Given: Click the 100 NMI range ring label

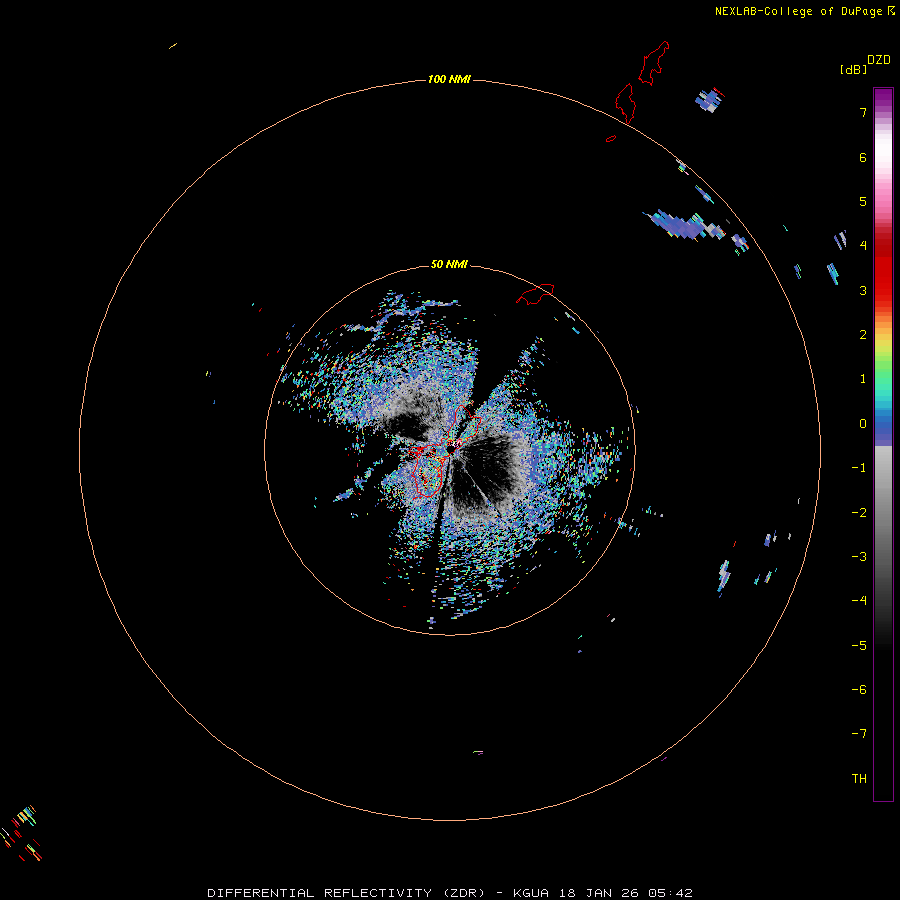Looking at the screenshot, I should click(x=449, y=79).
